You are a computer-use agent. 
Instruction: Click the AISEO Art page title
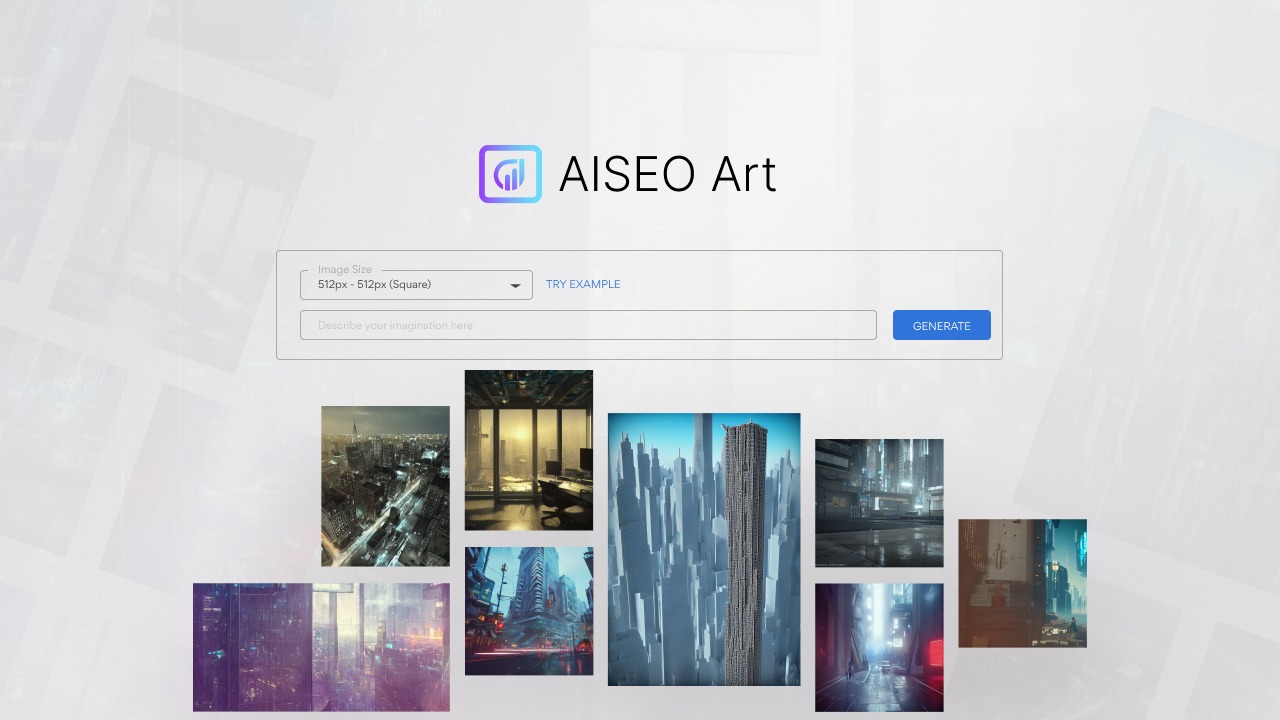coord(668,174)
